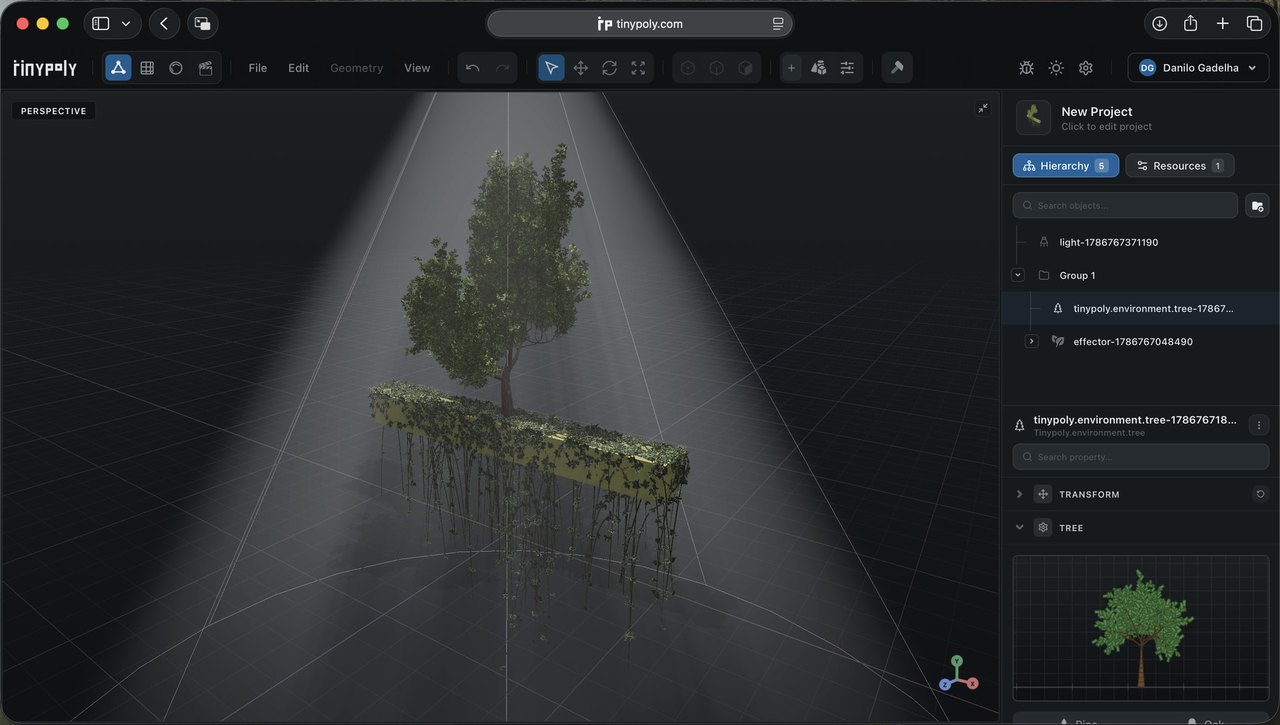Open the grid layout mode icon
The image size is (1280, 725).
[147, 68]
